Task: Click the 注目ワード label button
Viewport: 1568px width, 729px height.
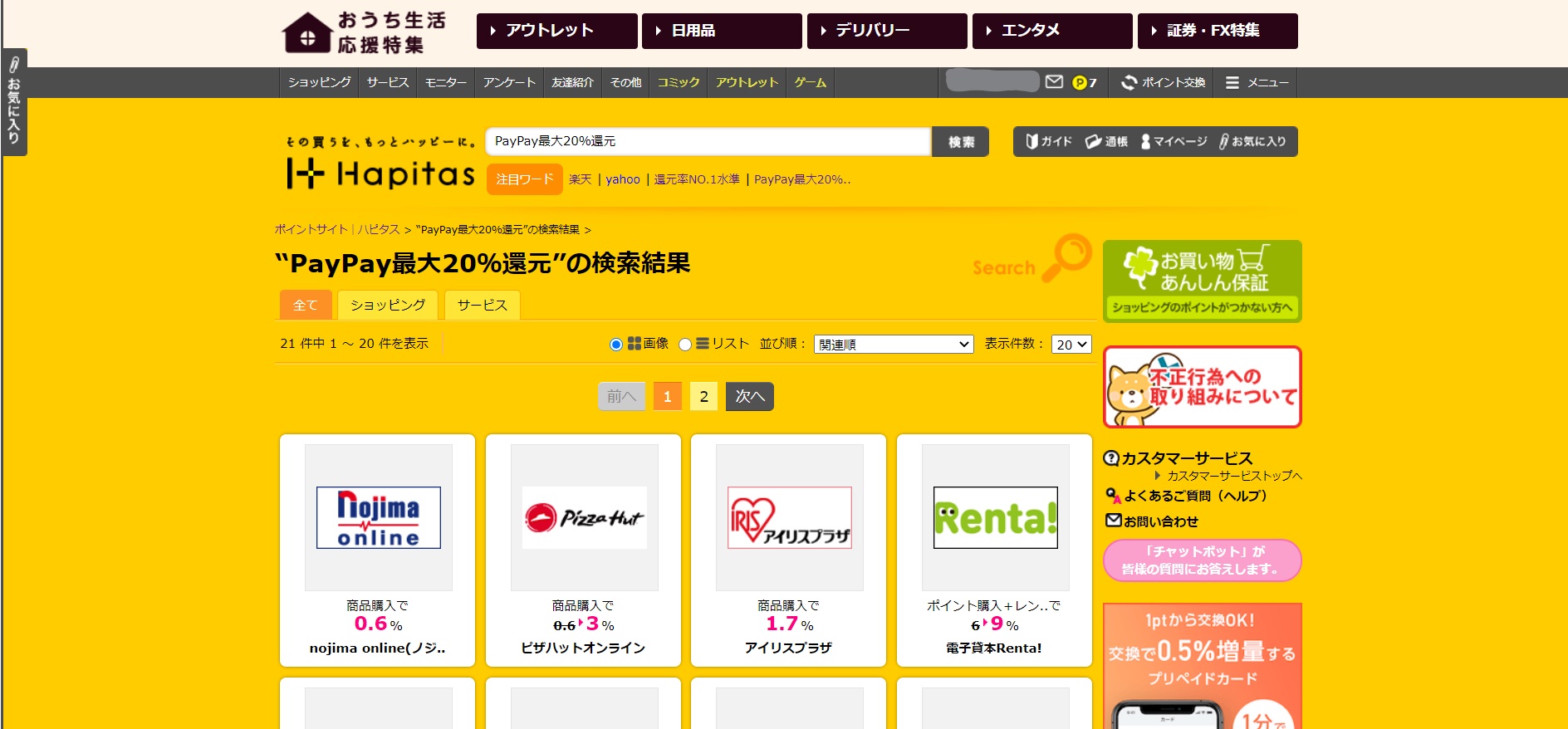Action: [x=525, y=179]
